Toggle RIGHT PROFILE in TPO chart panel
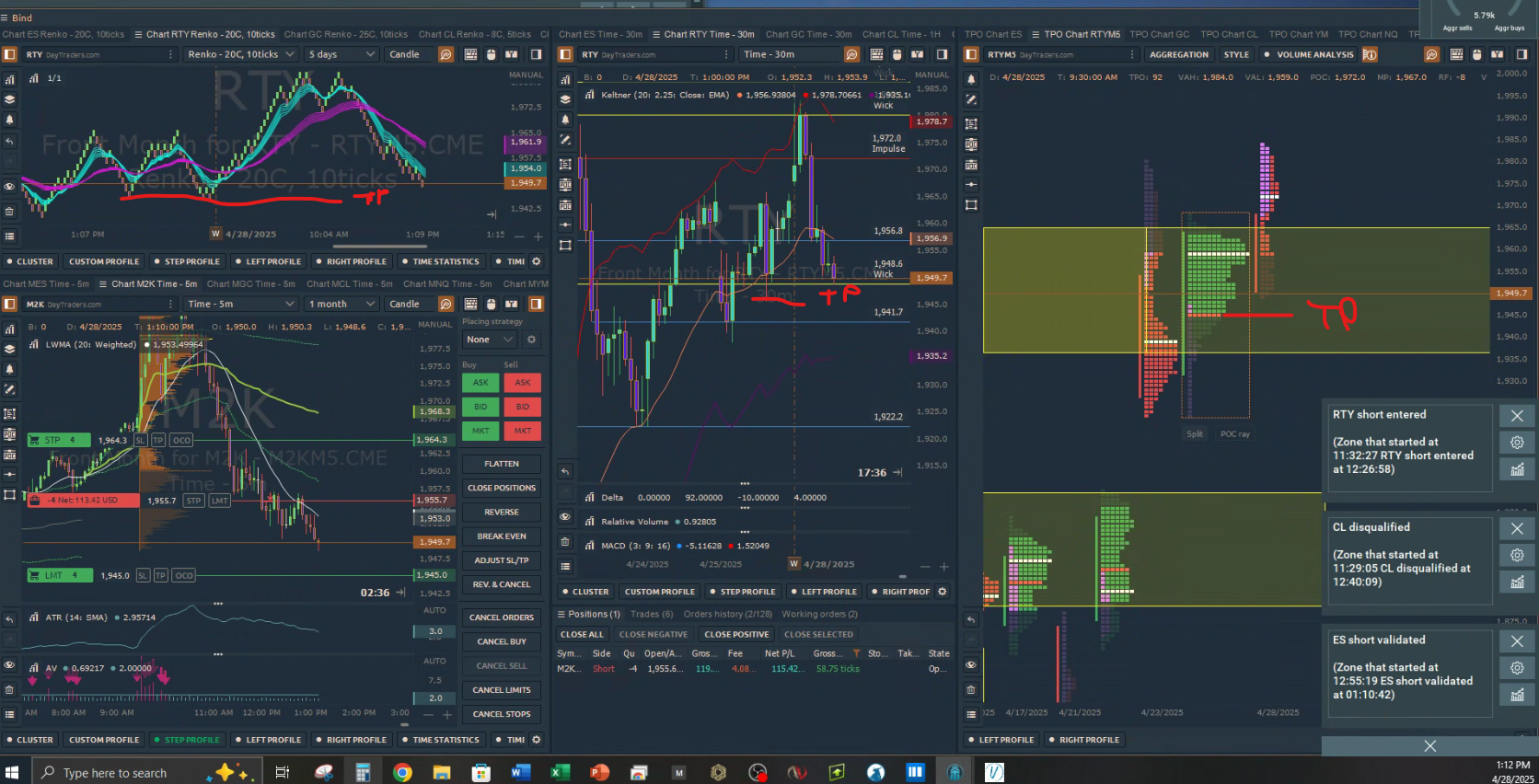 point(1084,740)
